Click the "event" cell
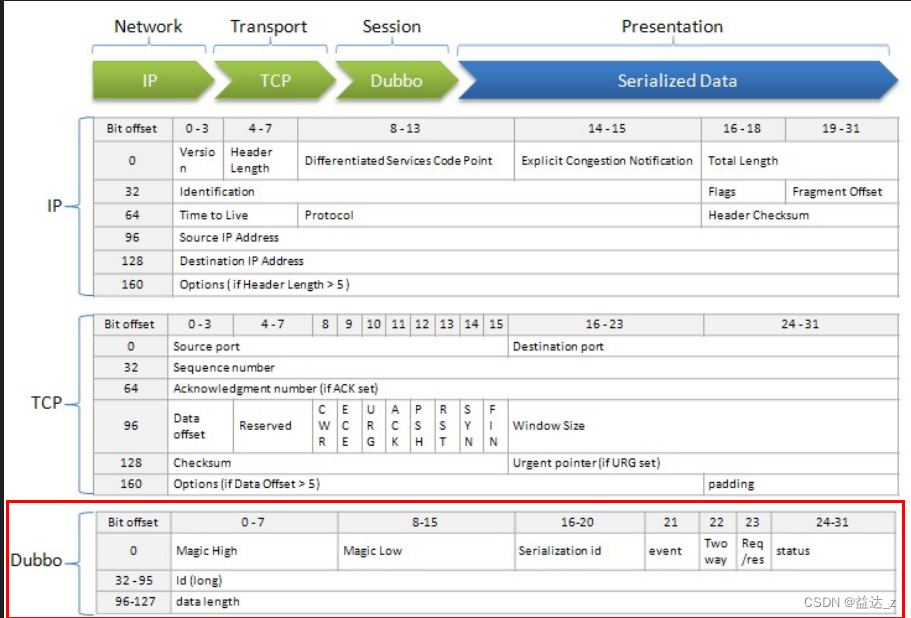Viewport: 911px width, 618px height. click(672, 551)
